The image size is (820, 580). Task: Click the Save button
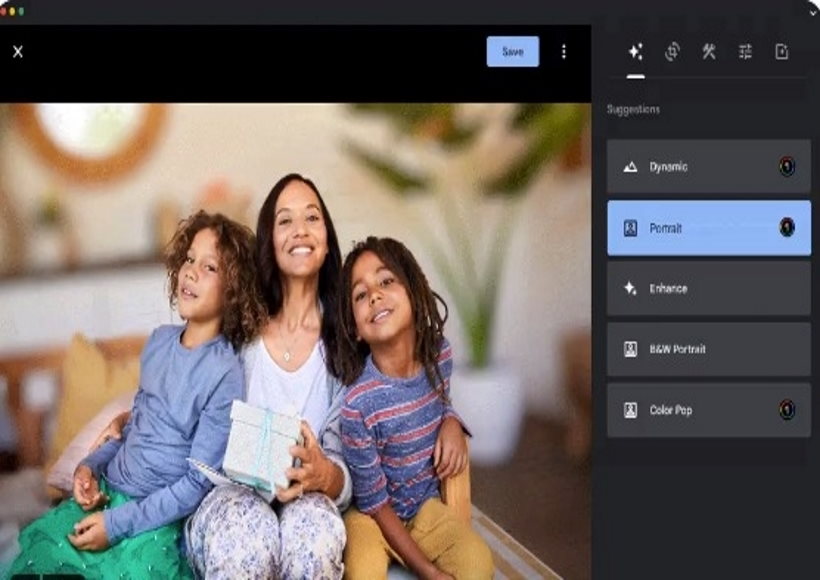[x=512, y=52]
